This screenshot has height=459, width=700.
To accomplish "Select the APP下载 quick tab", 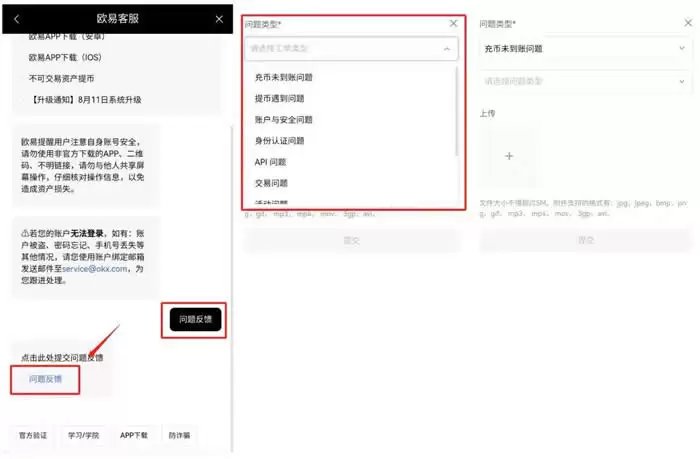I will (x=133, y=435).
